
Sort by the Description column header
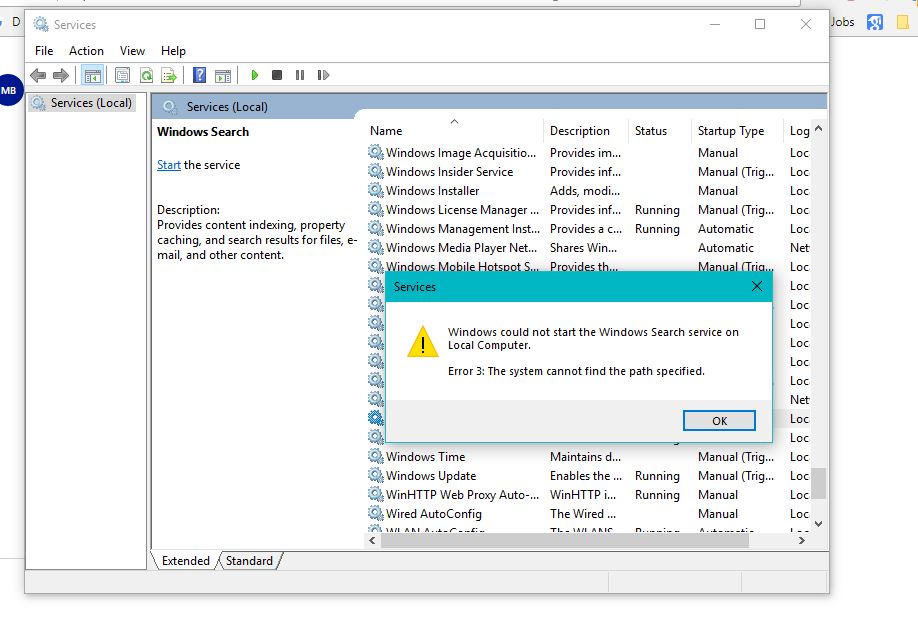tap(585, 131)
